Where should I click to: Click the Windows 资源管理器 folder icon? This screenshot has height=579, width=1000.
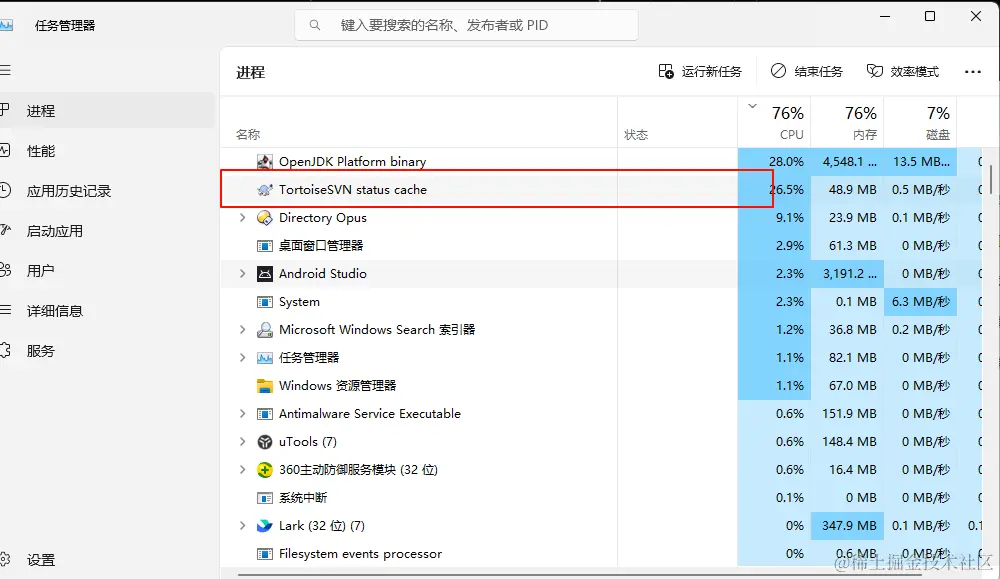[x=264, y=385]
